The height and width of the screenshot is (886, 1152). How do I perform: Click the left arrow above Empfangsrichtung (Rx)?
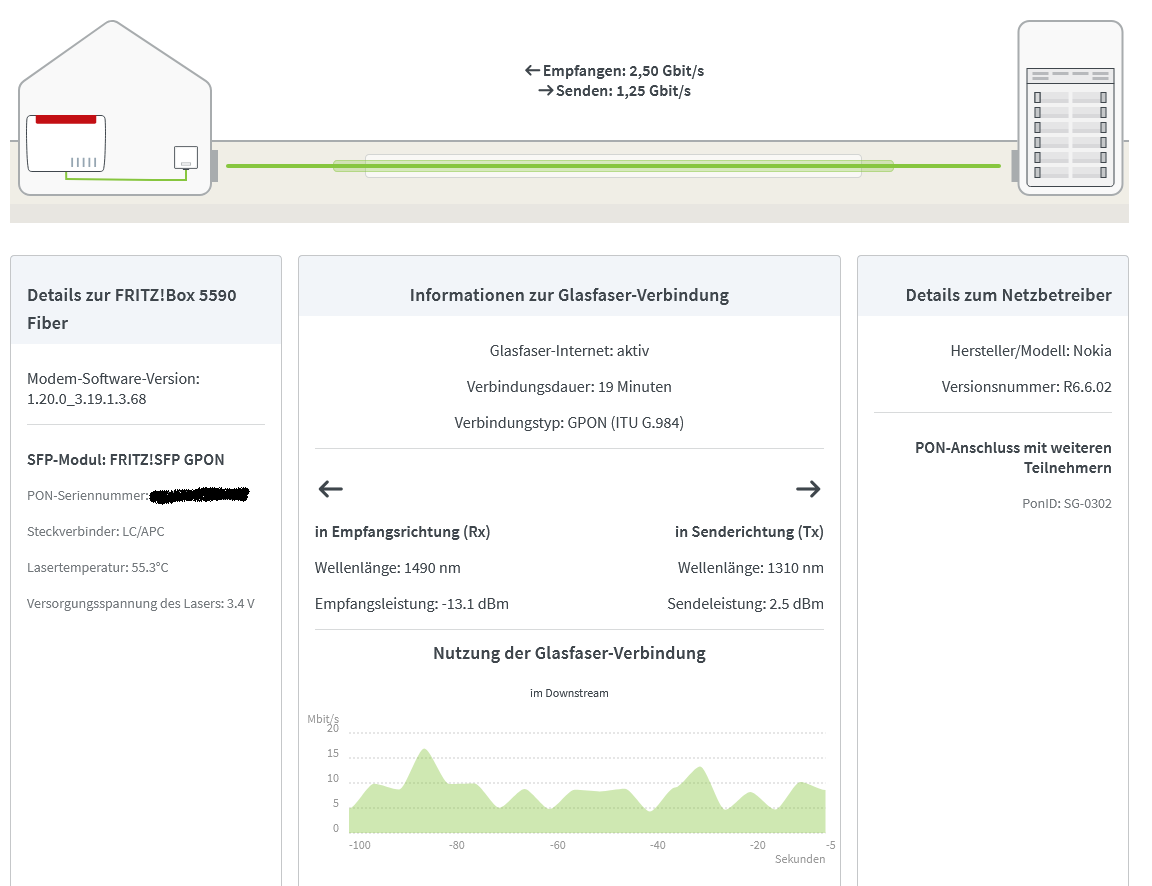pyautogui.click(x=330, y=489)
